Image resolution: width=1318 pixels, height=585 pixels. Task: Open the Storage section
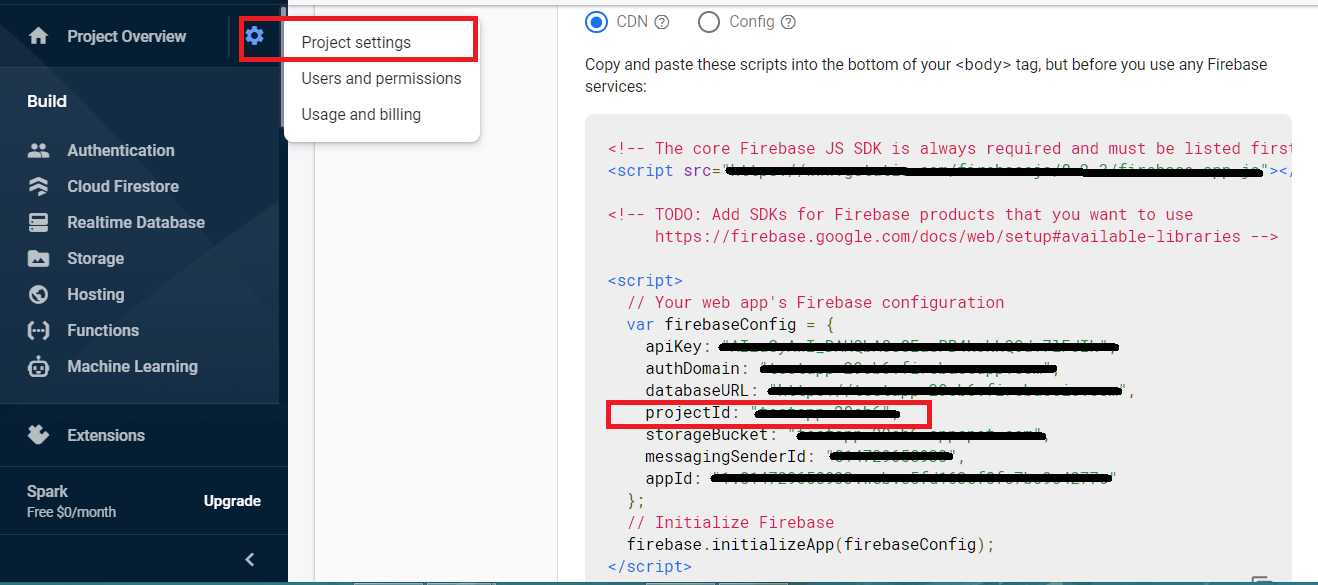point(95,258)
